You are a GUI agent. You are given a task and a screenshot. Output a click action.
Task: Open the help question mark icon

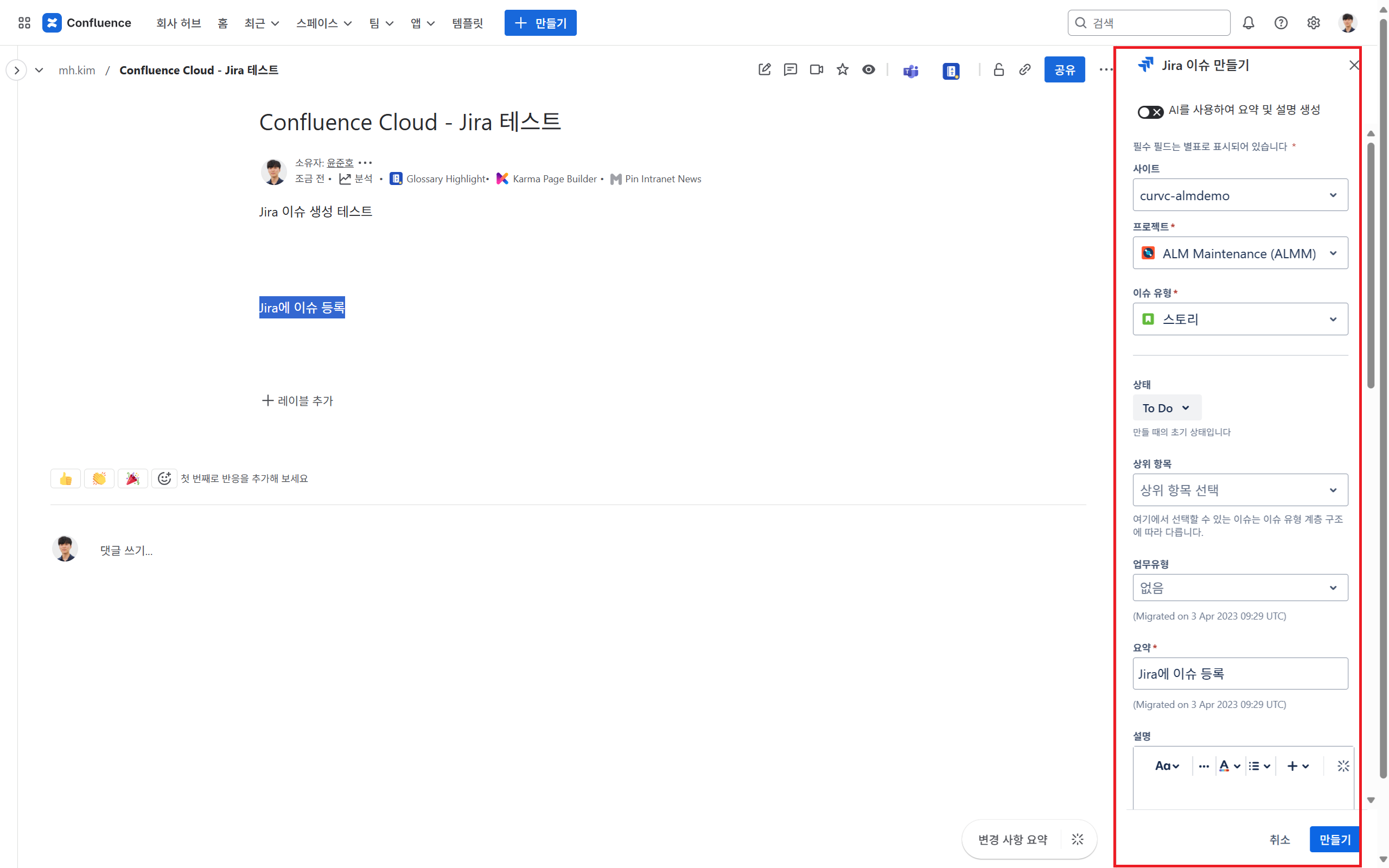(x=1280, y=23)
